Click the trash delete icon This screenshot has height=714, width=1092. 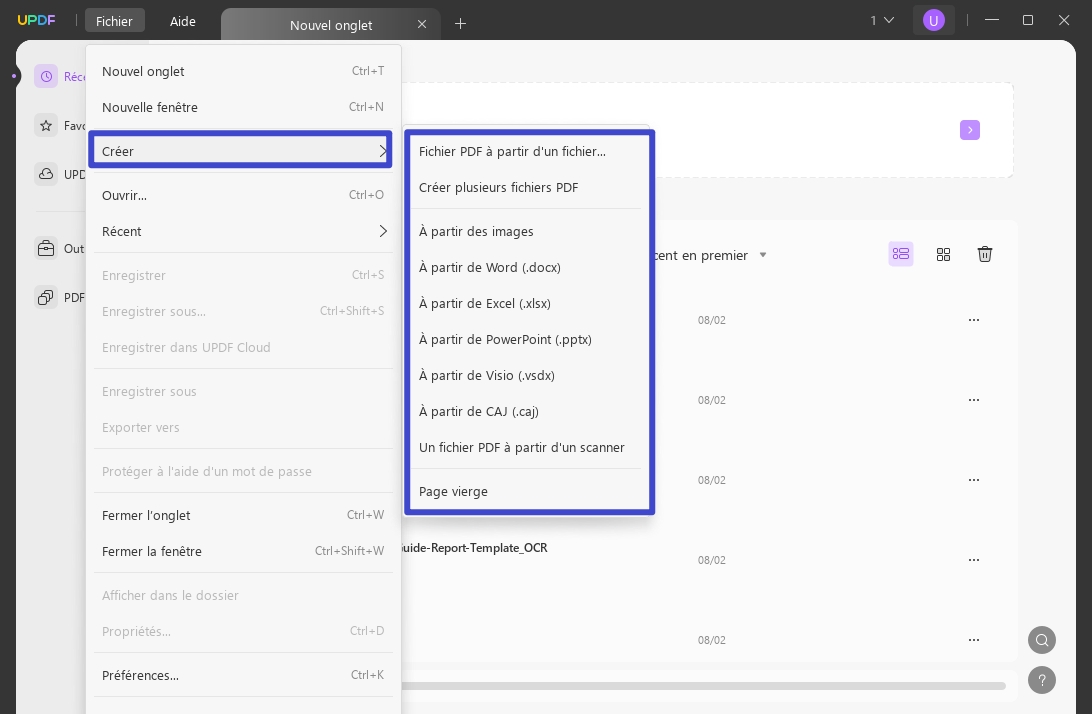[985, 254]
